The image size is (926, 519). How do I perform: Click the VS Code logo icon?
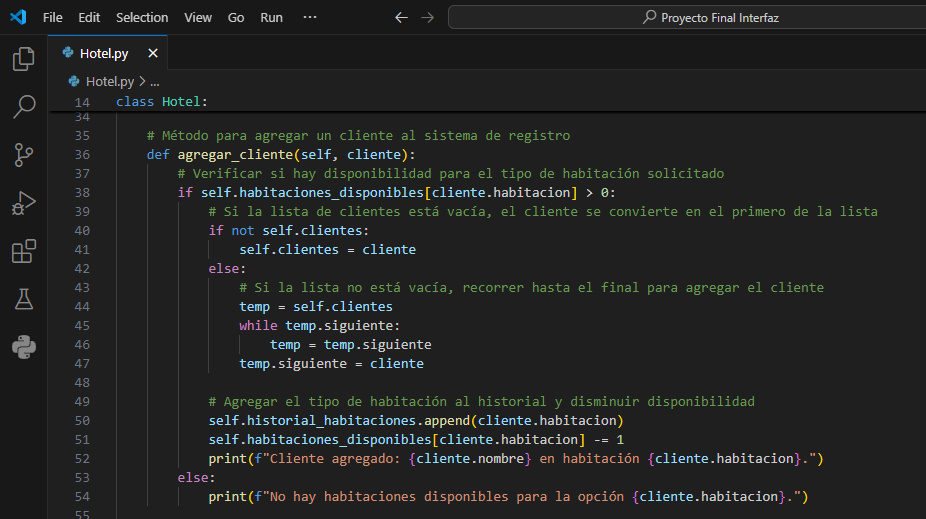[x=18, y=17]
